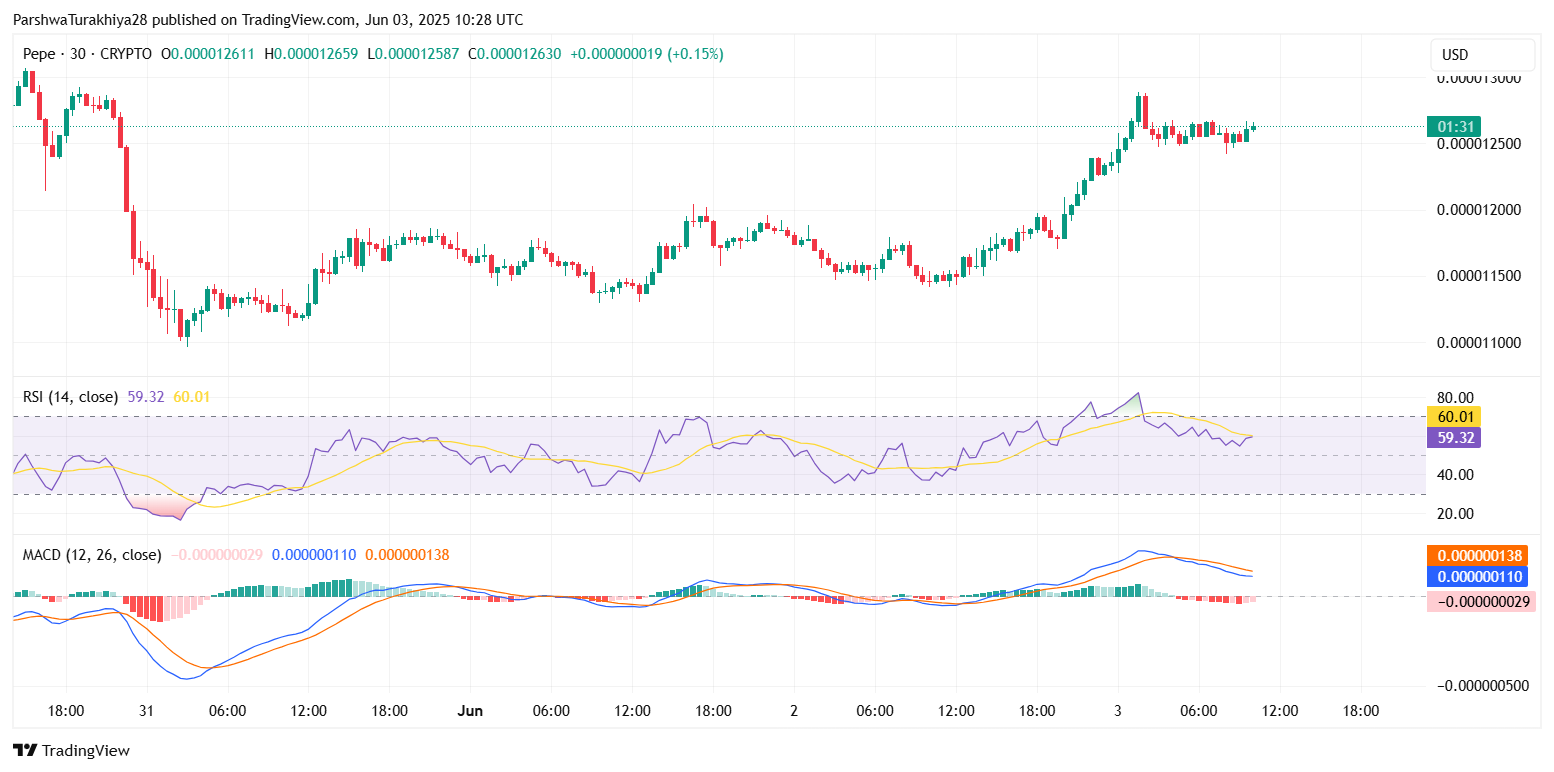Click the 0.000011500 price axis label
Viewport: 1554px width, 772px height.
coord(1478,276)
